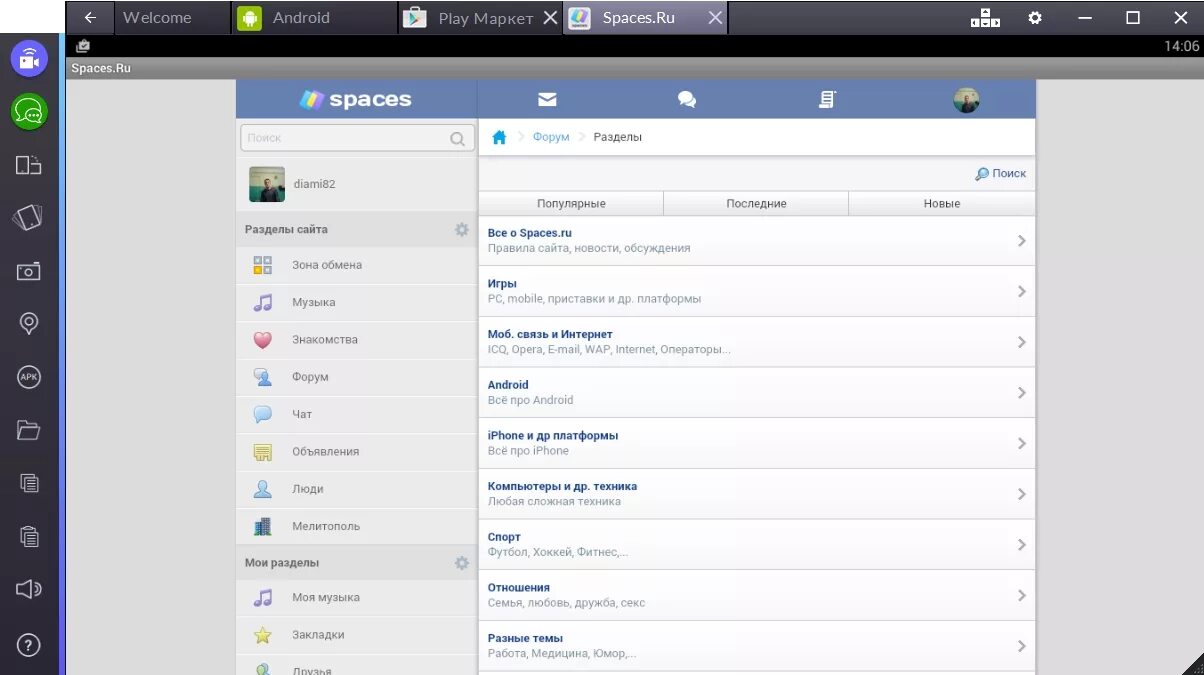Open the profile avatar in header
Screen dimensions: 1204x675
click(966, 99)
